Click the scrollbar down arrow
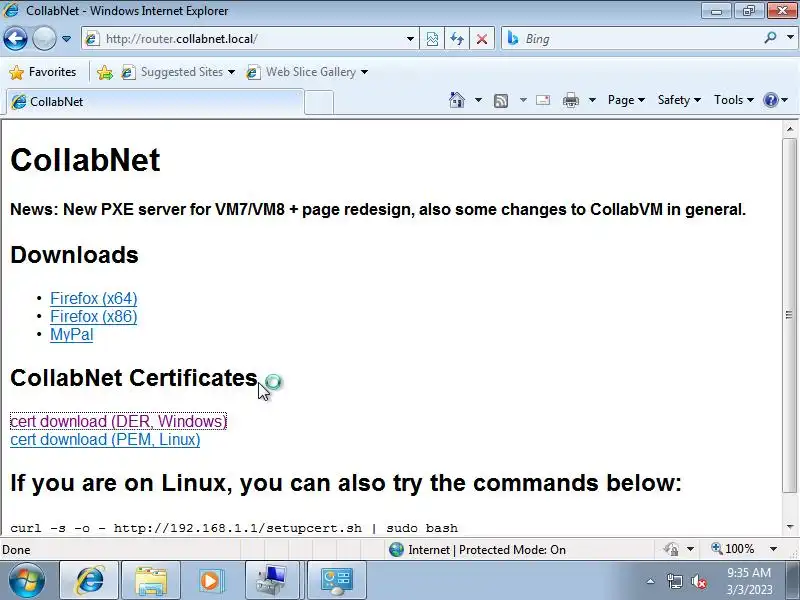Screen dimensions: 800x600 [790, 527]
